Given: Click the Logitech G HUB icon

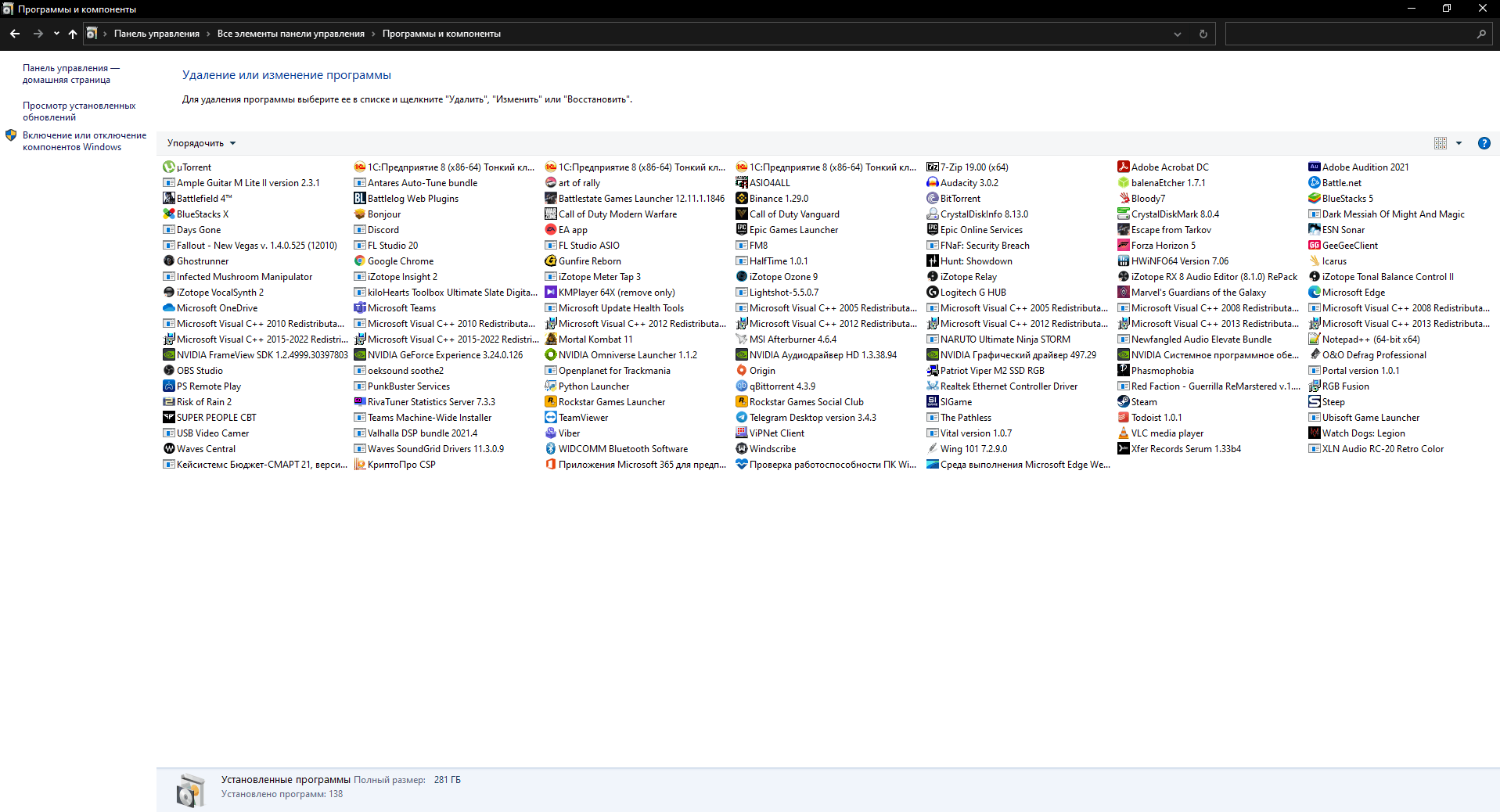Looking at the screenshot, I should coord(932,292).
